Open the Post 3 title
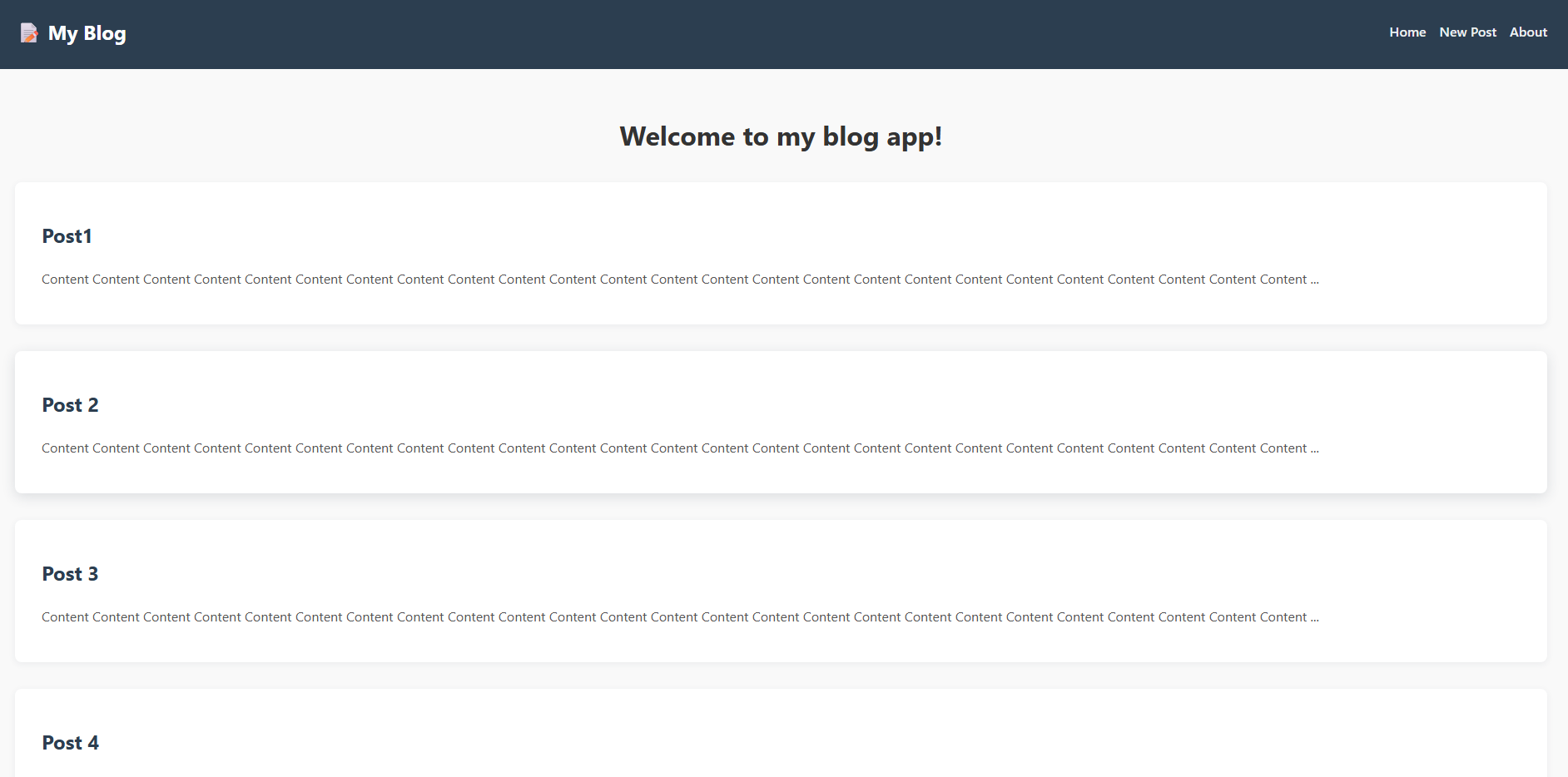Screen dimensions: 1568x777 click(70, 574)
